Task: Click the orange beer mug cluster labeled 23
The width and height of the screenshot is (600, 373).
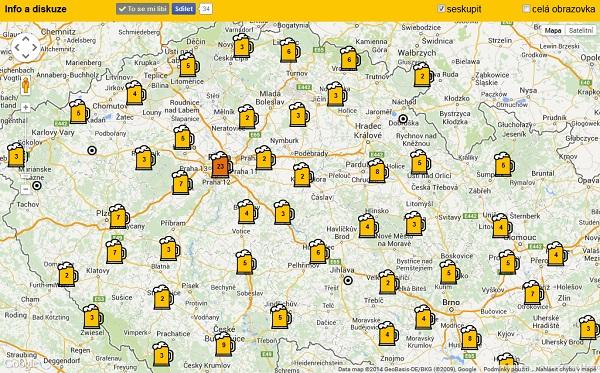Action: pyautogui.click(x=221, y=165)
